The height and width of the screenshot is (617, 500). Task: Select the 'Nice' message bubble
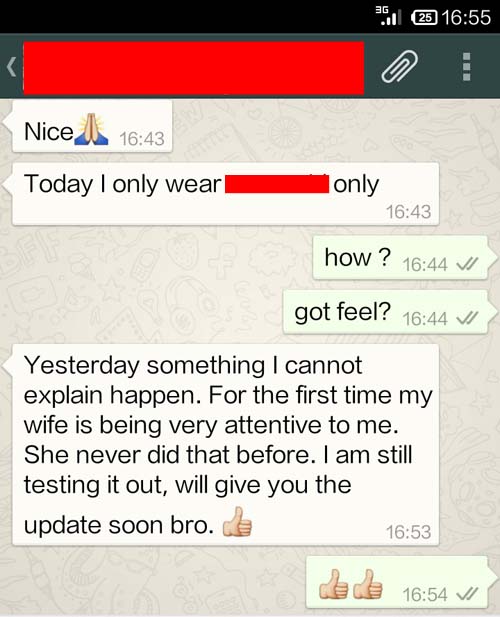coord(90,126)
